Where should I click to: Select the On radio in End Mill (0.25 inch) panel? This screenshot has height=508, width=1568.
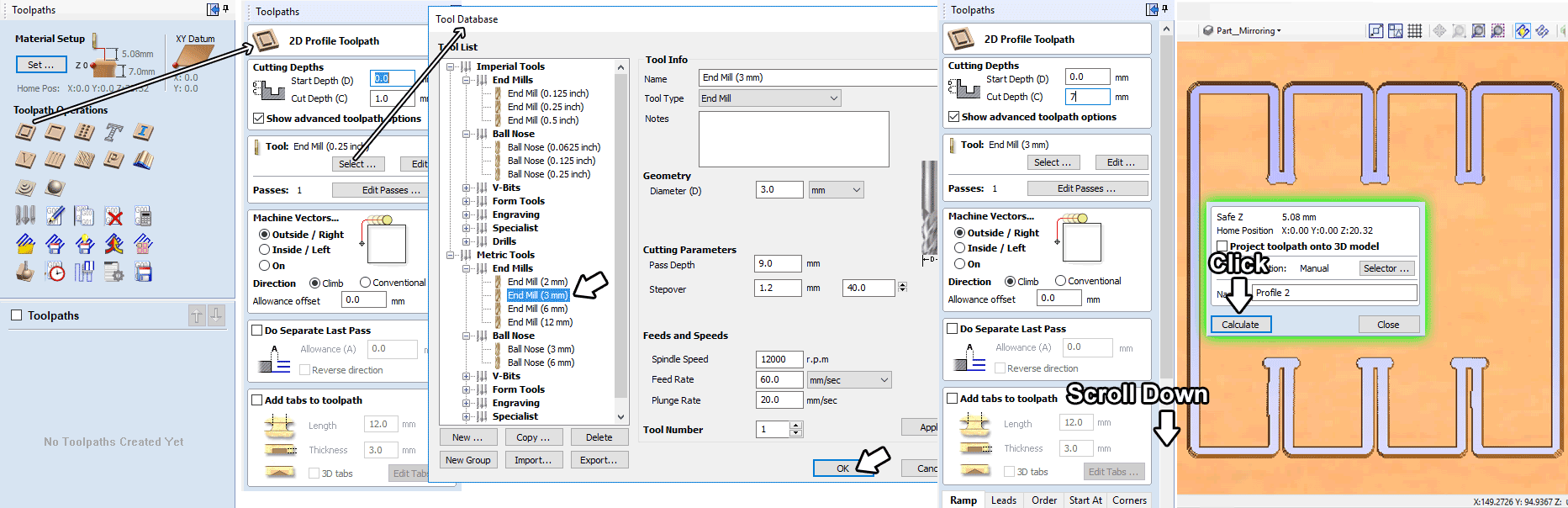pyautogui.click(x=264, y=266)
